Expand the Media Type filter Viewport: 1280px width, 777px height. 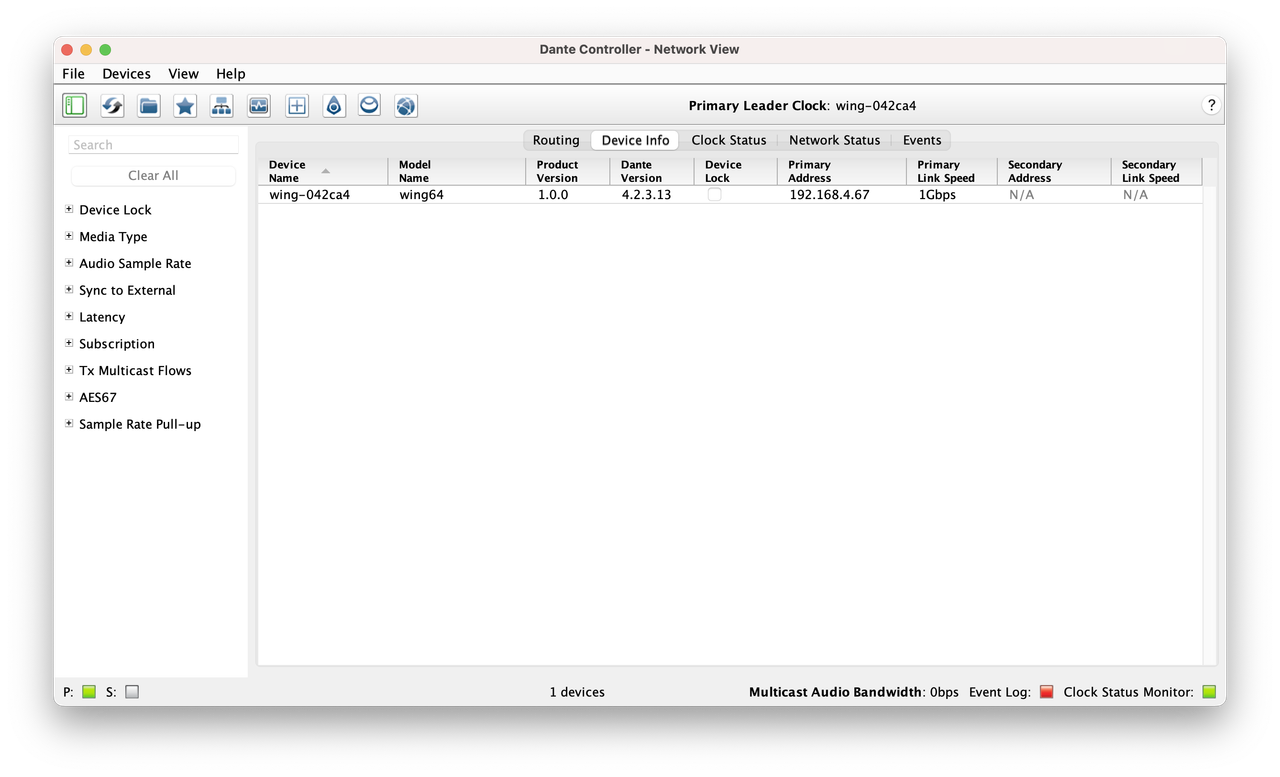click(69, 236)
